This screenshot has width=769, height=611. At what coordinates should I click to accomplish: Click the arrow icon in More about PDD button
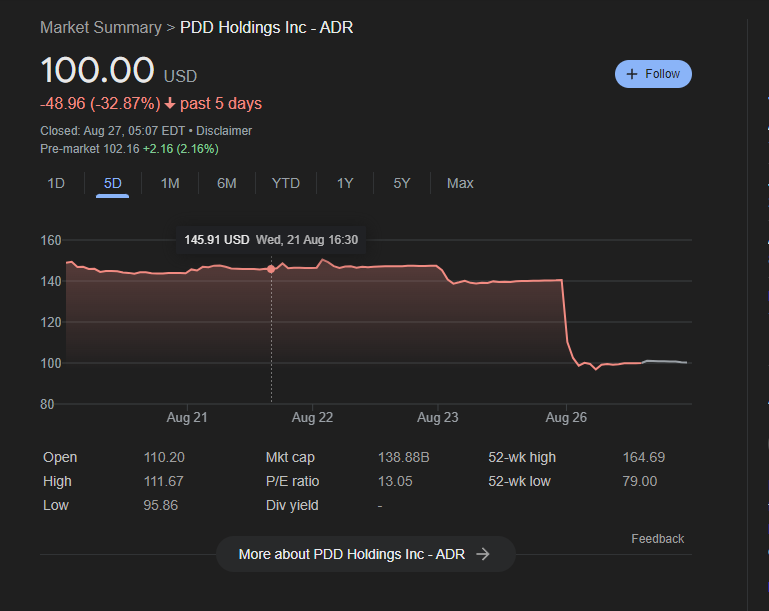point(483,554)
